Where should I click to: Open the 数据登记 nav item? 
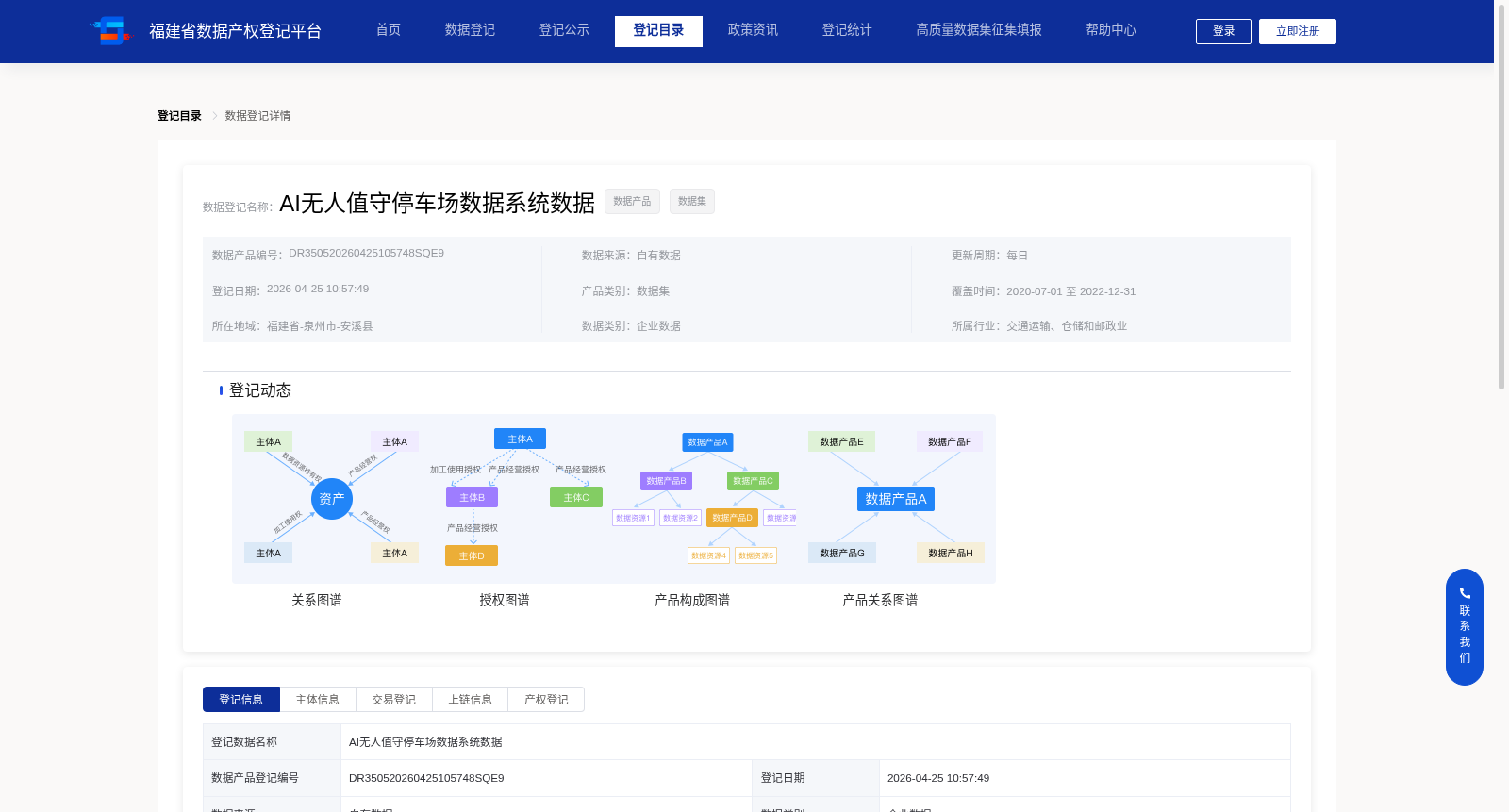(x=470, y=30)
